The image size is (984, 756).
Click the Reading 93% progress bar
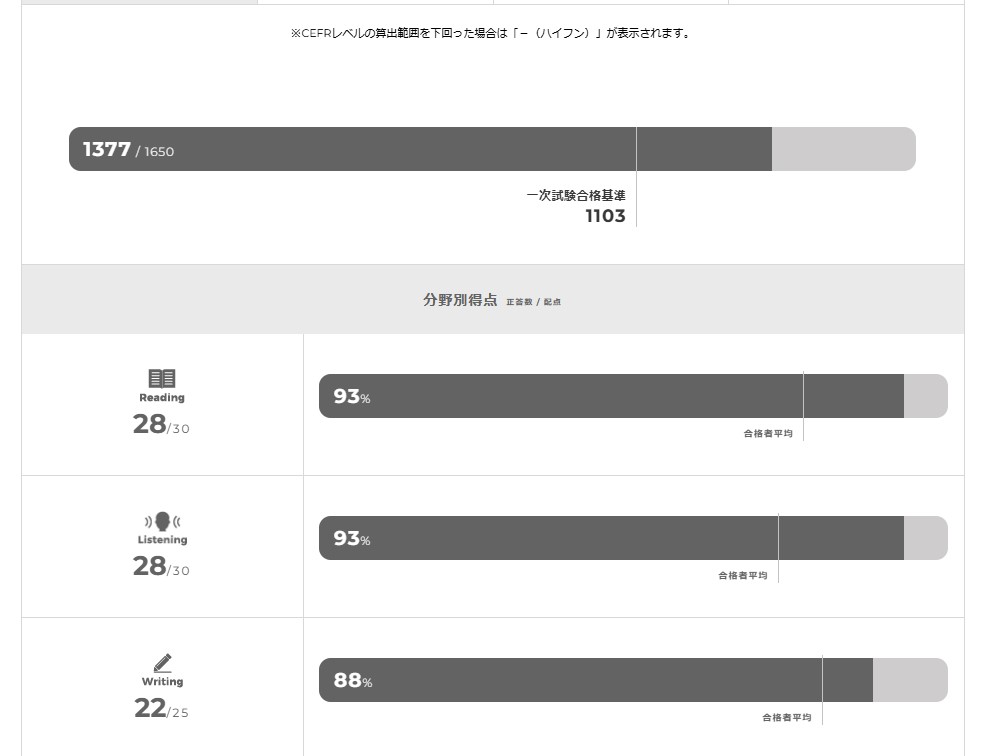632,396
